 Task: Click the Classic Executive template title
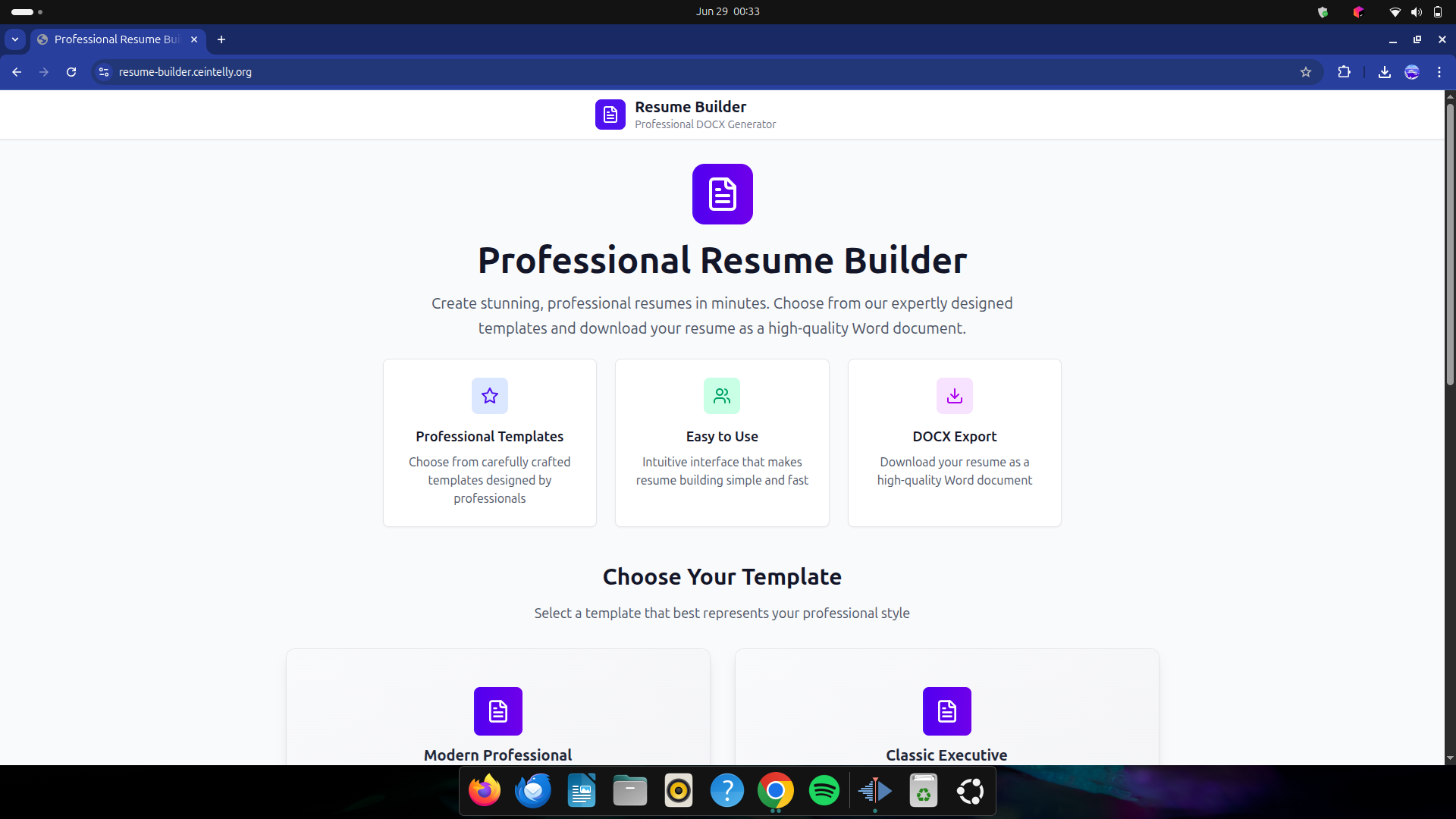(x=946, y=755)
